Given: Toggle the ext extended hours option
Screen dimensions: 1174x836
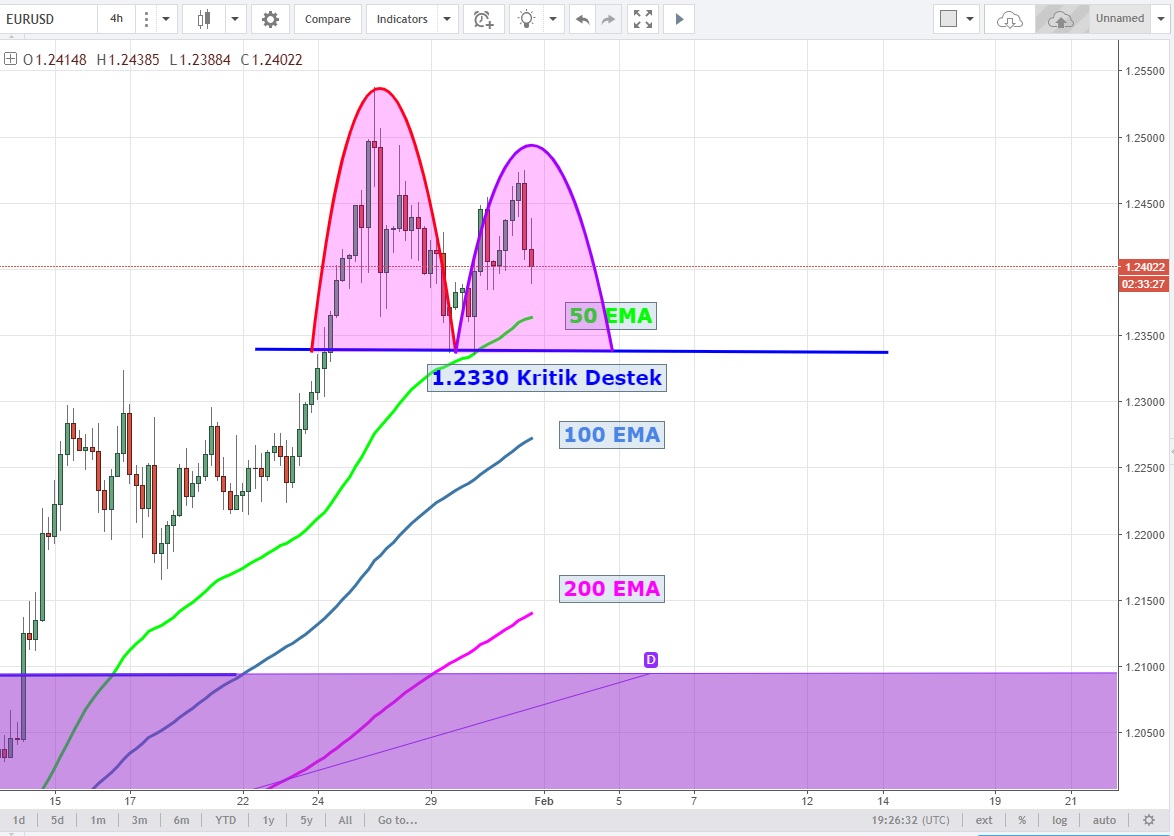Looking at the screenshot, I should point(984,820).
